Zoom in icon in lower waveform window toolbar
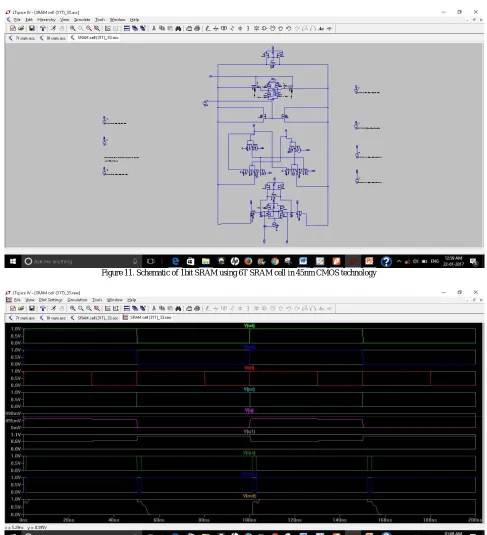Screen dimensions: 487x535 [73, 308]
